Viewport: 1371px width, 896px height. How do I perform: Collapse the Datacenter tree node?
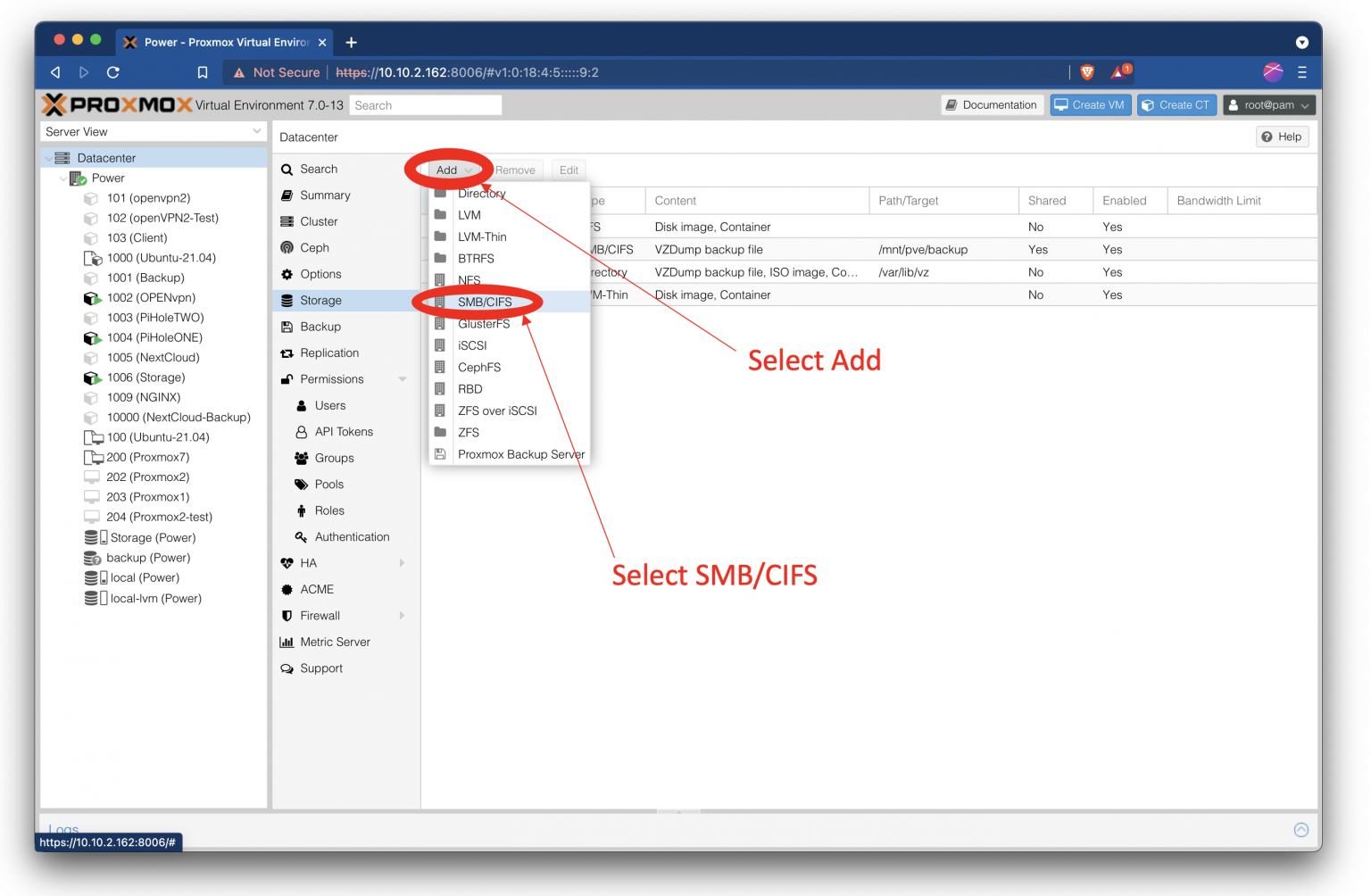pyautogui.click(x=49, y=156)
